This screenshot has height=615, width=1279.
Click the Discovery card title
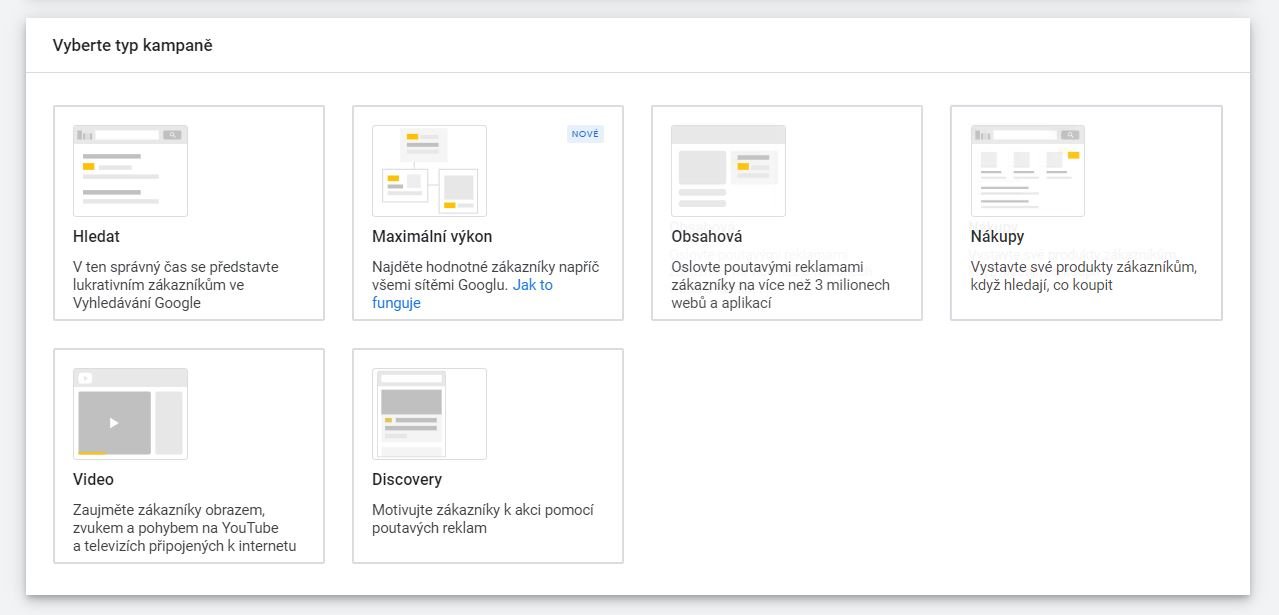407,479
